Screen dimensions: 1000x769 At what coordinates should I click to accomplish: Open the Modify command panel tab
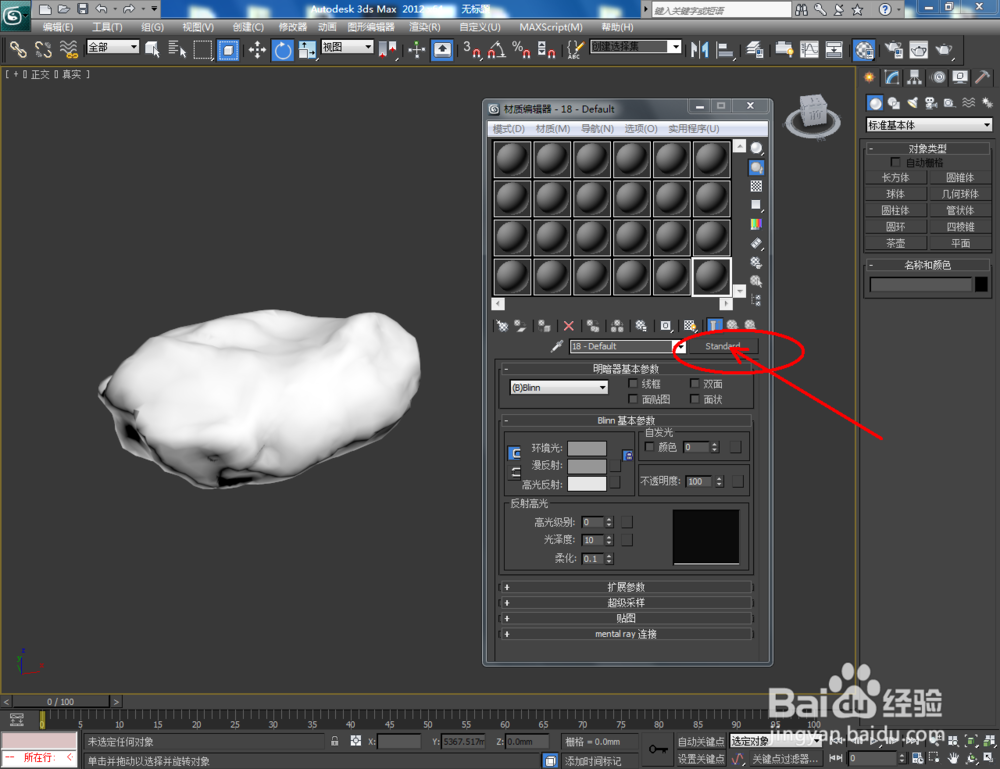[892, 78]
